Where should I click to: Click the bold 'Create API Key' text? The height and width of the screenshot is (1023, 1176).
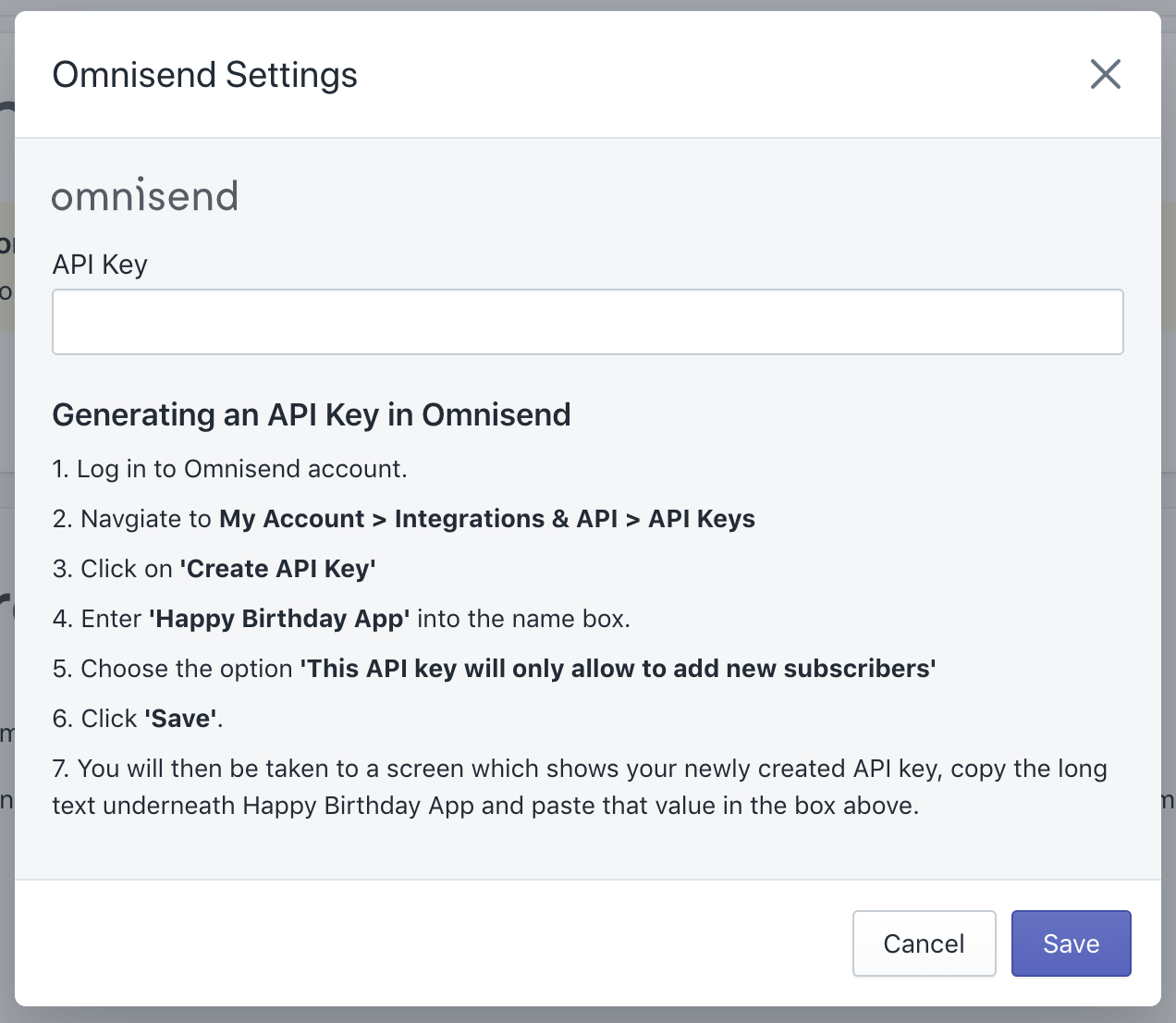tap(277, 569)
